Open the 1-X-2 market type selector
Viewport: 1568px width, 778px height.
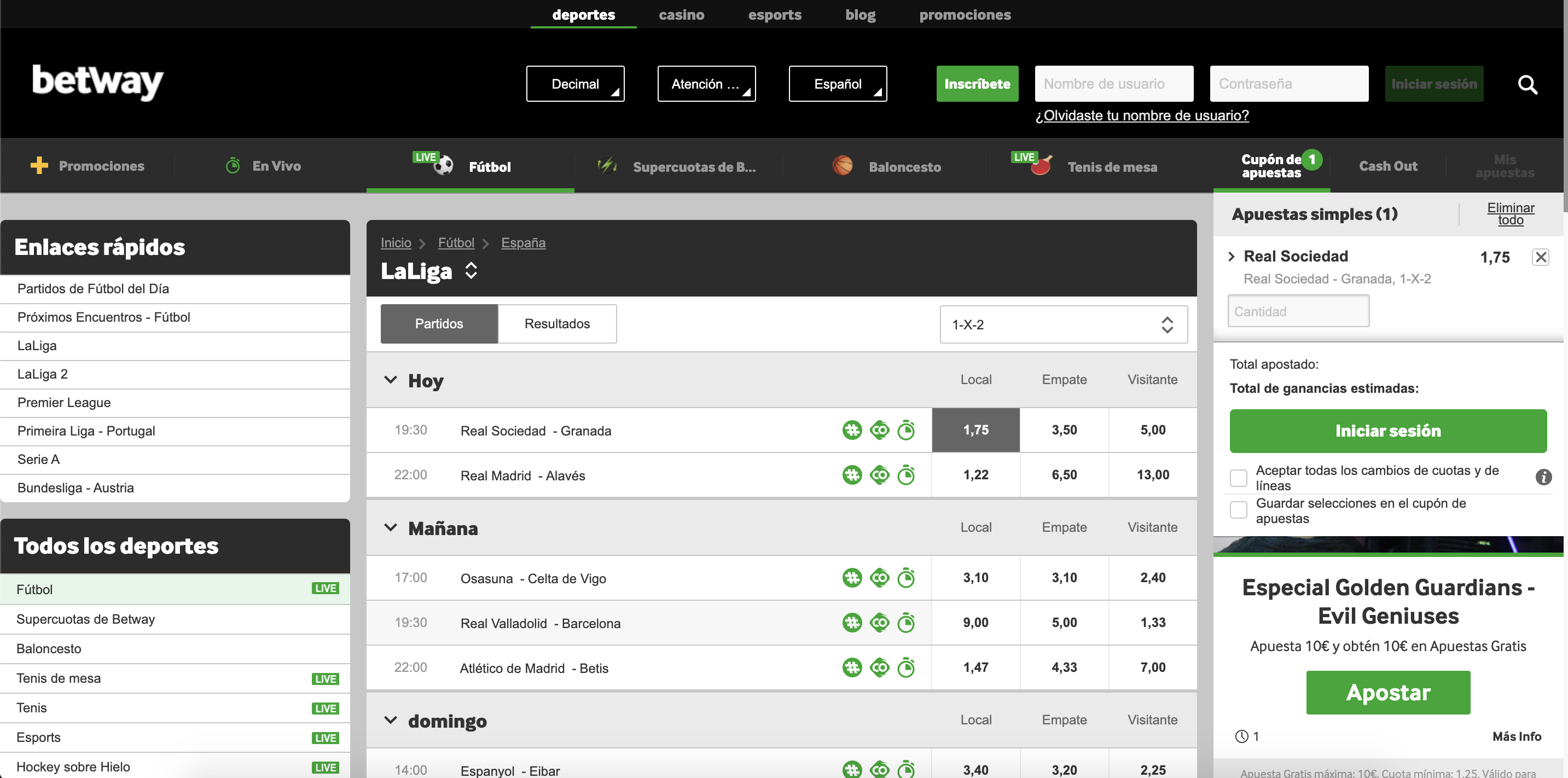coord(1064,324)
